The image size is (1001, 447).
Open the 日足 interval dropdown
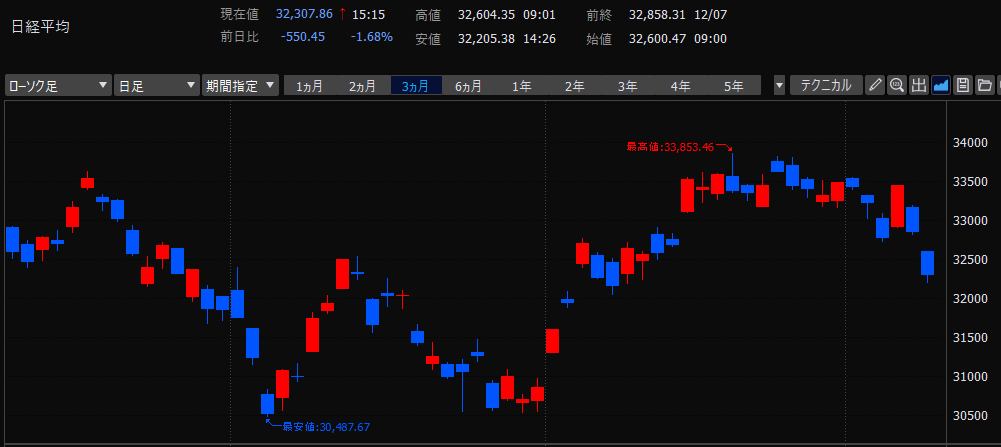tap(156, 86)
